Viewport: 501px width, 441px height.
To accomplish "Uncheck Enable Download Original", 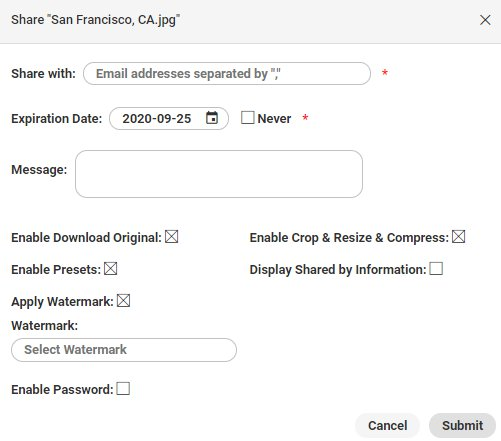I will pyautogui.click(x=172, y=237).
